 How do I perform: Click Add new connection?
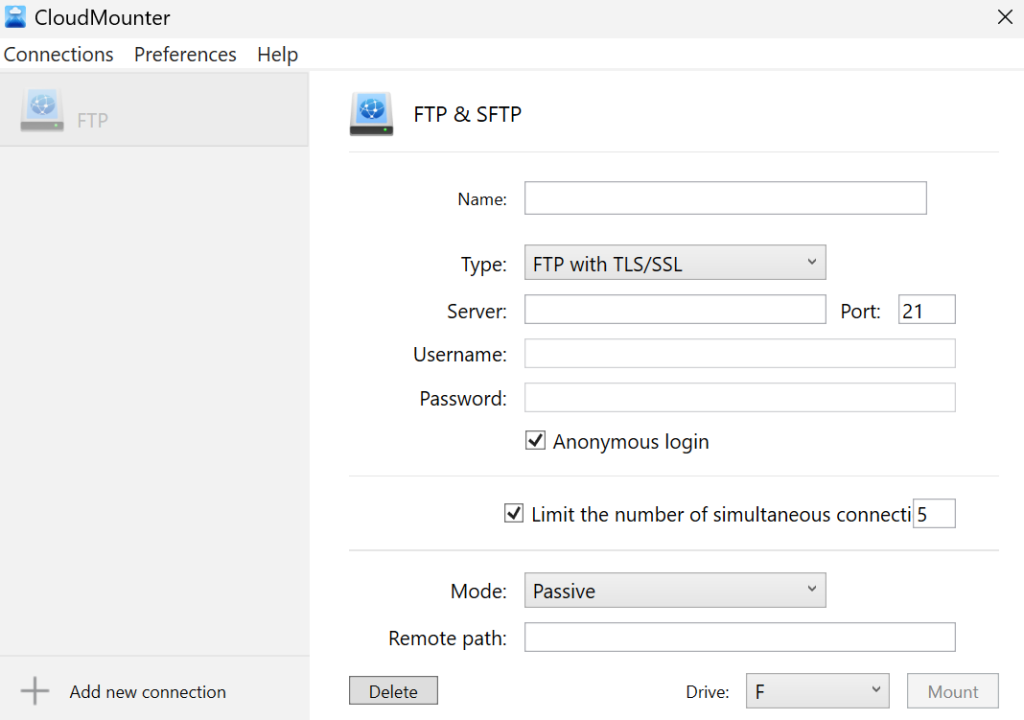click(x=147, y=691)
